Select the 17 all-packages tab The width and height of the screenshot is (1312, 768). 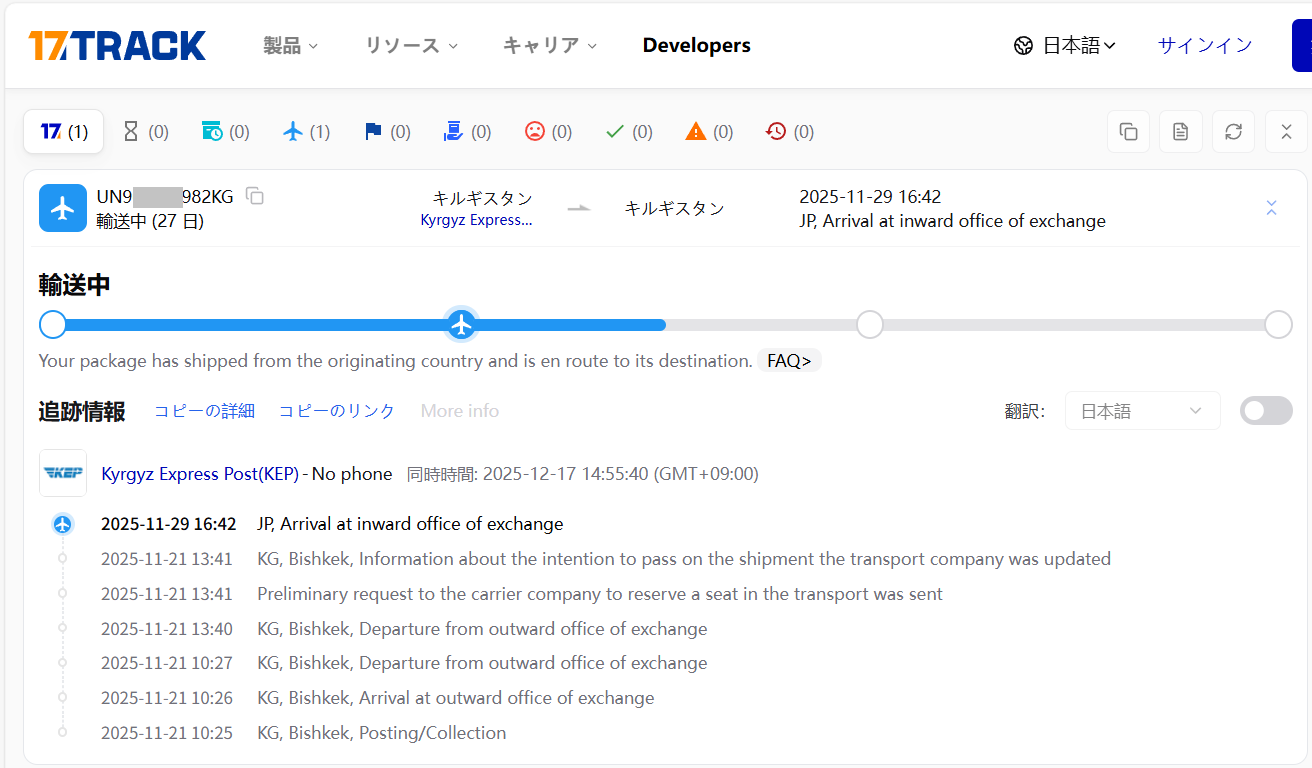[64, 132]
